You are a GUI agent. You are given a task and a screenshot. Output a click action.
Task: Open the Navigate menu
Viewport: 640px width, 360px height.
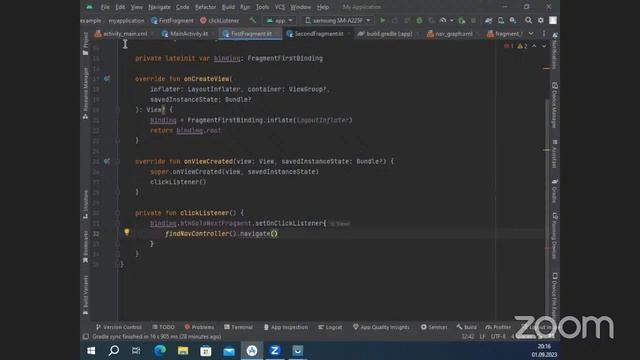pyautogui.click(x=159, y=7)
